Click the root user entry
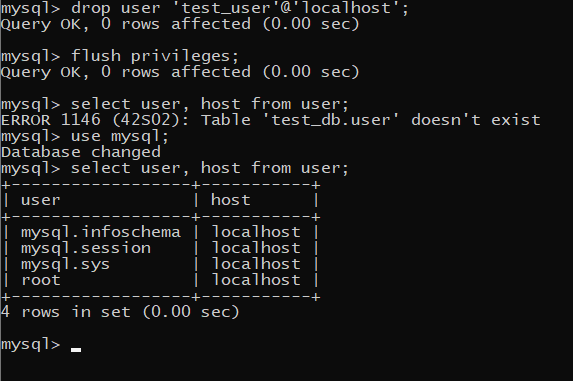This screenshot has width=573, height=381. (41, 281)
